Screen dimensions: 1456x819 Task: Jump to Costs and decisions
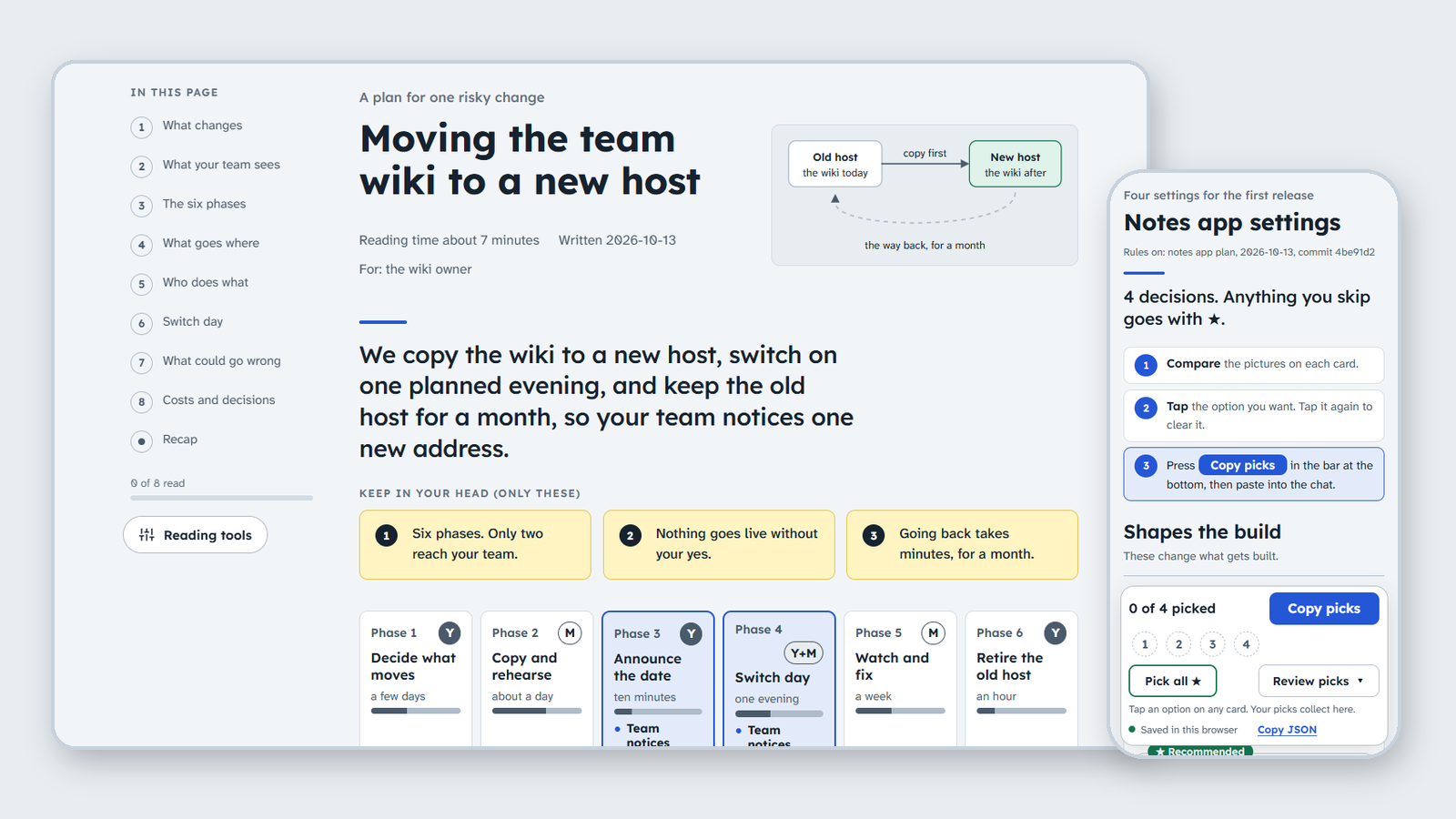[x=218, y=399]
